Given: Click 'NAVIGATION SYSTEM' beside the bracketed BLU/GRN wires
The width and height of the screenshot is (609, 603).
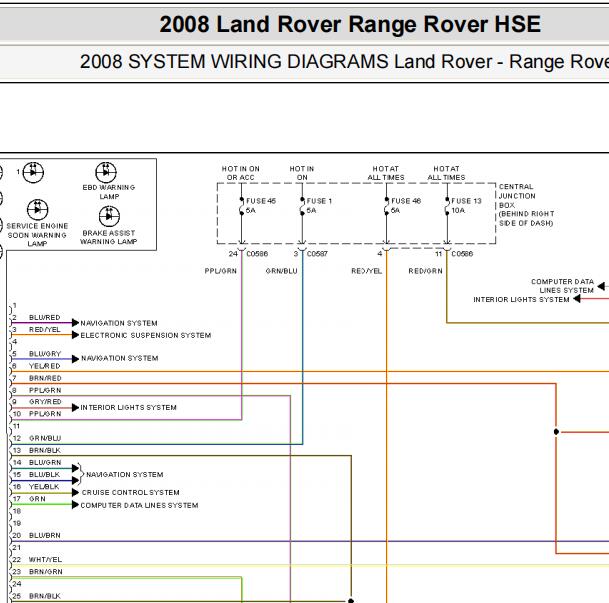Looking at the screenshot, I should click(x=125, y=474).
